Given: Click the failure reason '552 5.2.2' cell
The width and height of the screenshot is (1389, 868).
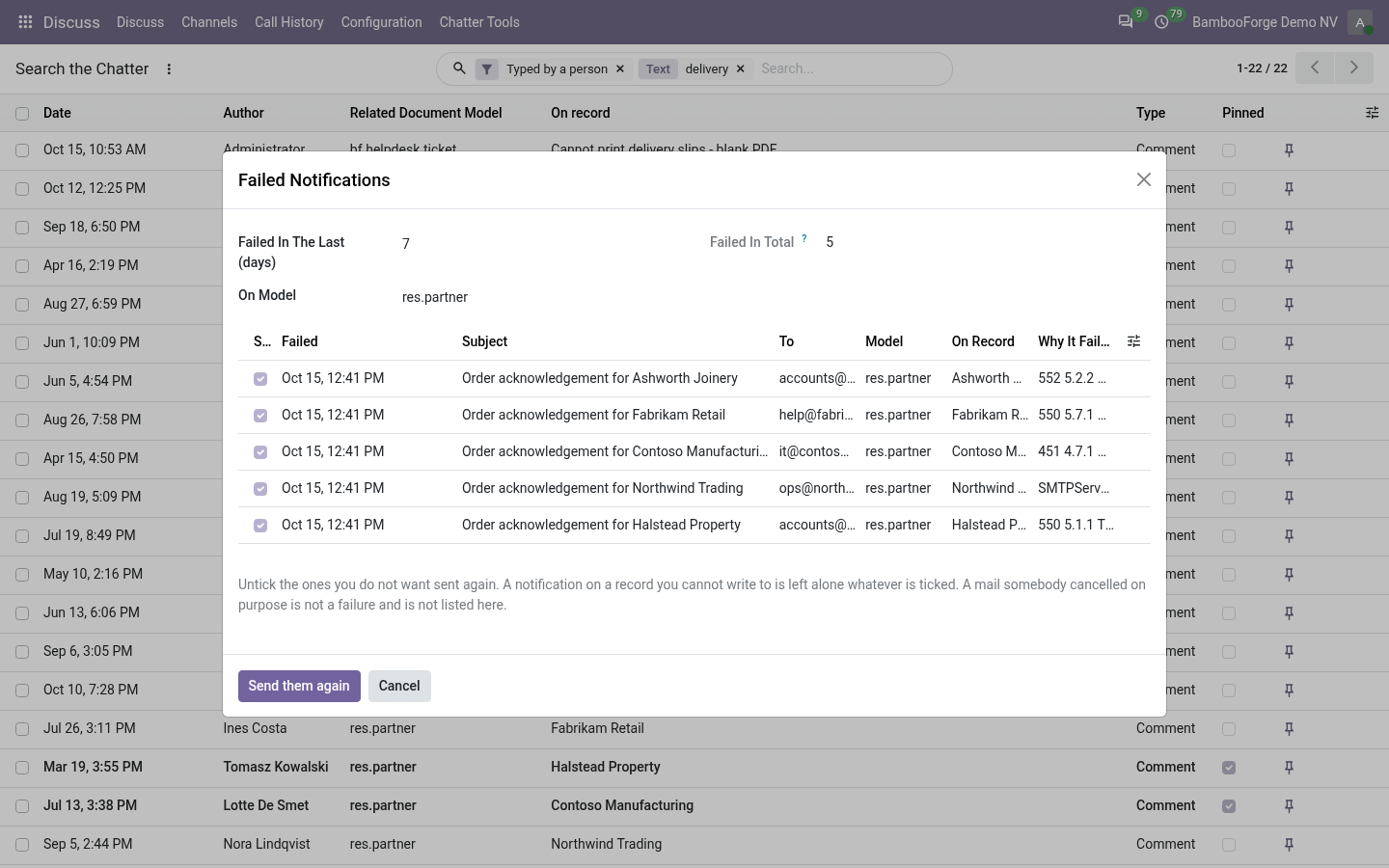Looking at the screenshot, I should click(1073, 378).
